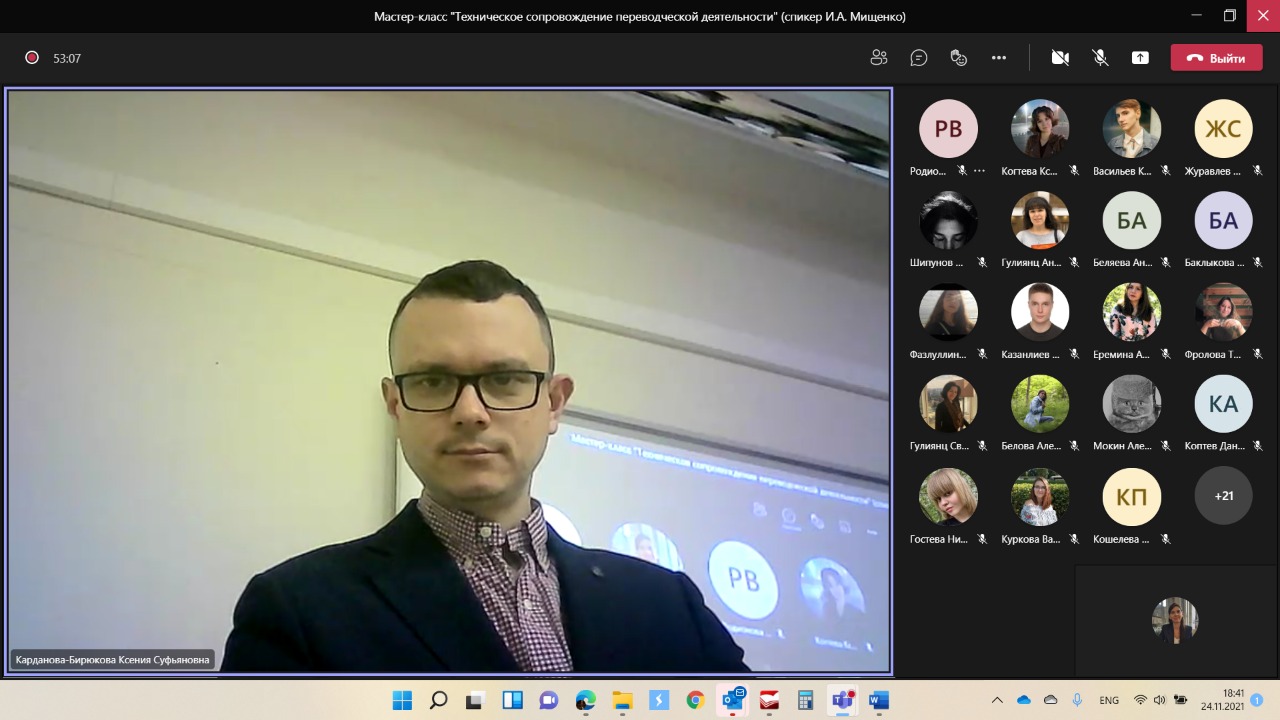
Task: Open Outlook from the taskbar
Action: pos(733,700)
